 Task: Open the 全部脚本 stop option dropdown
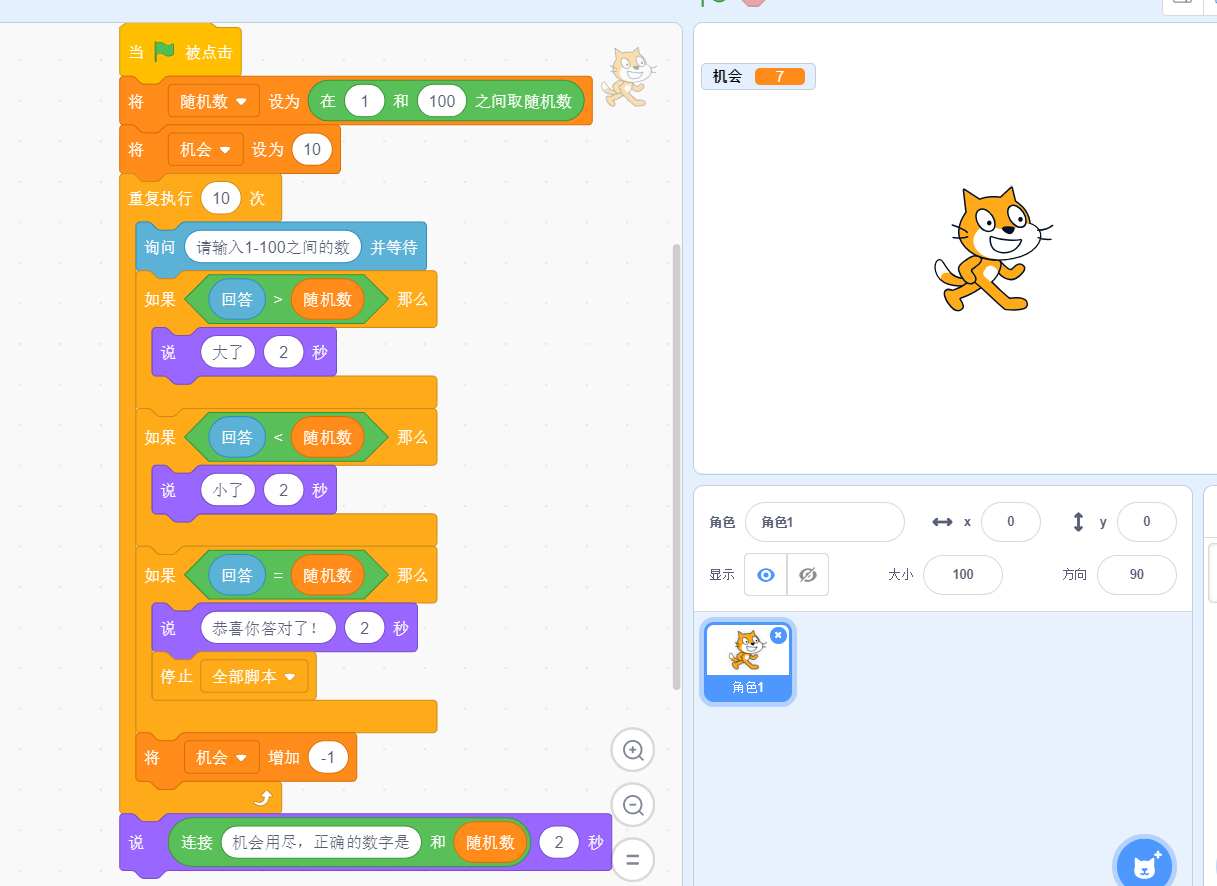pyautogui.click(x=254, y=677)
